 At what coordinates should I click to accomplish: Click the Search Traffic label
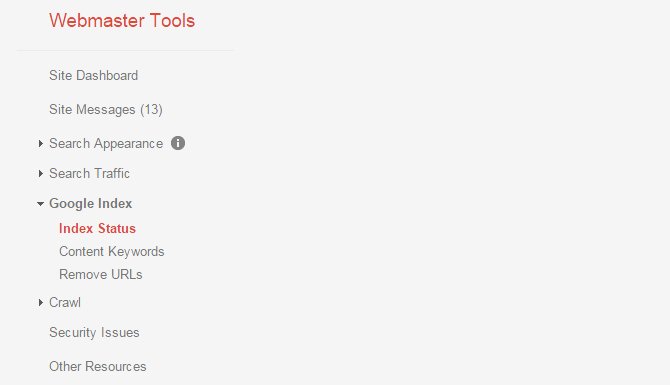(x=89, y=173)
